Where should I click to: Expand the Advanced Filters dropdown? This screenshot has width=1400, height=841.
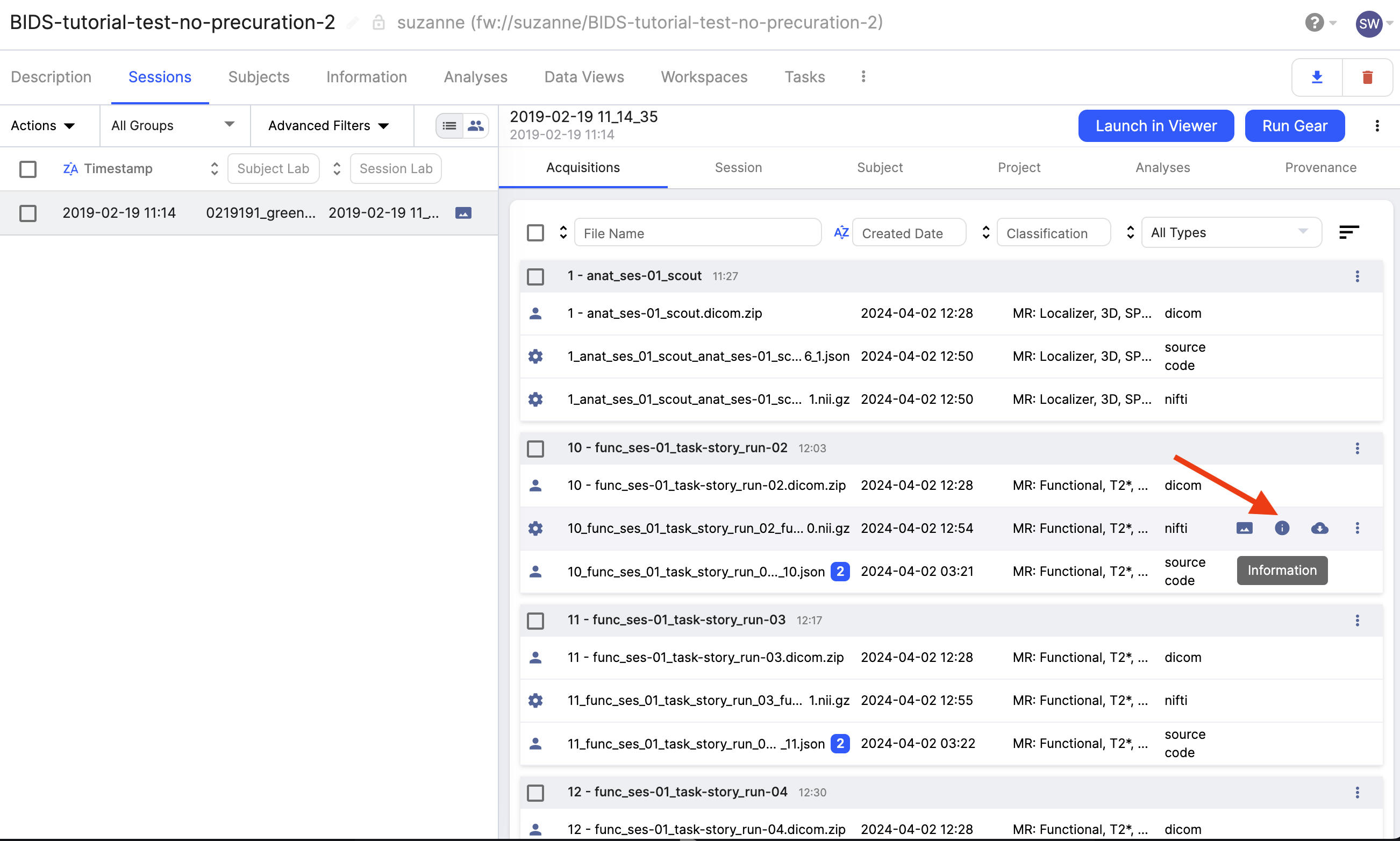click(328, 126)
